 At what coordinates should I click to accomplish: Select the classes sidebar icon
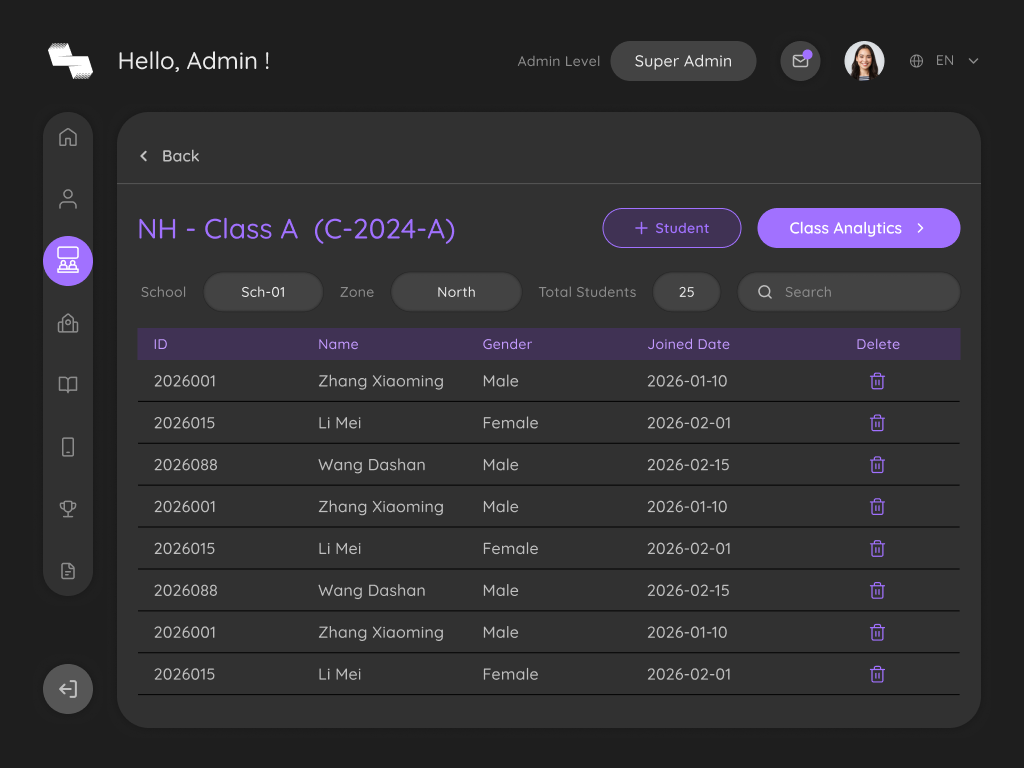point(68,261)
